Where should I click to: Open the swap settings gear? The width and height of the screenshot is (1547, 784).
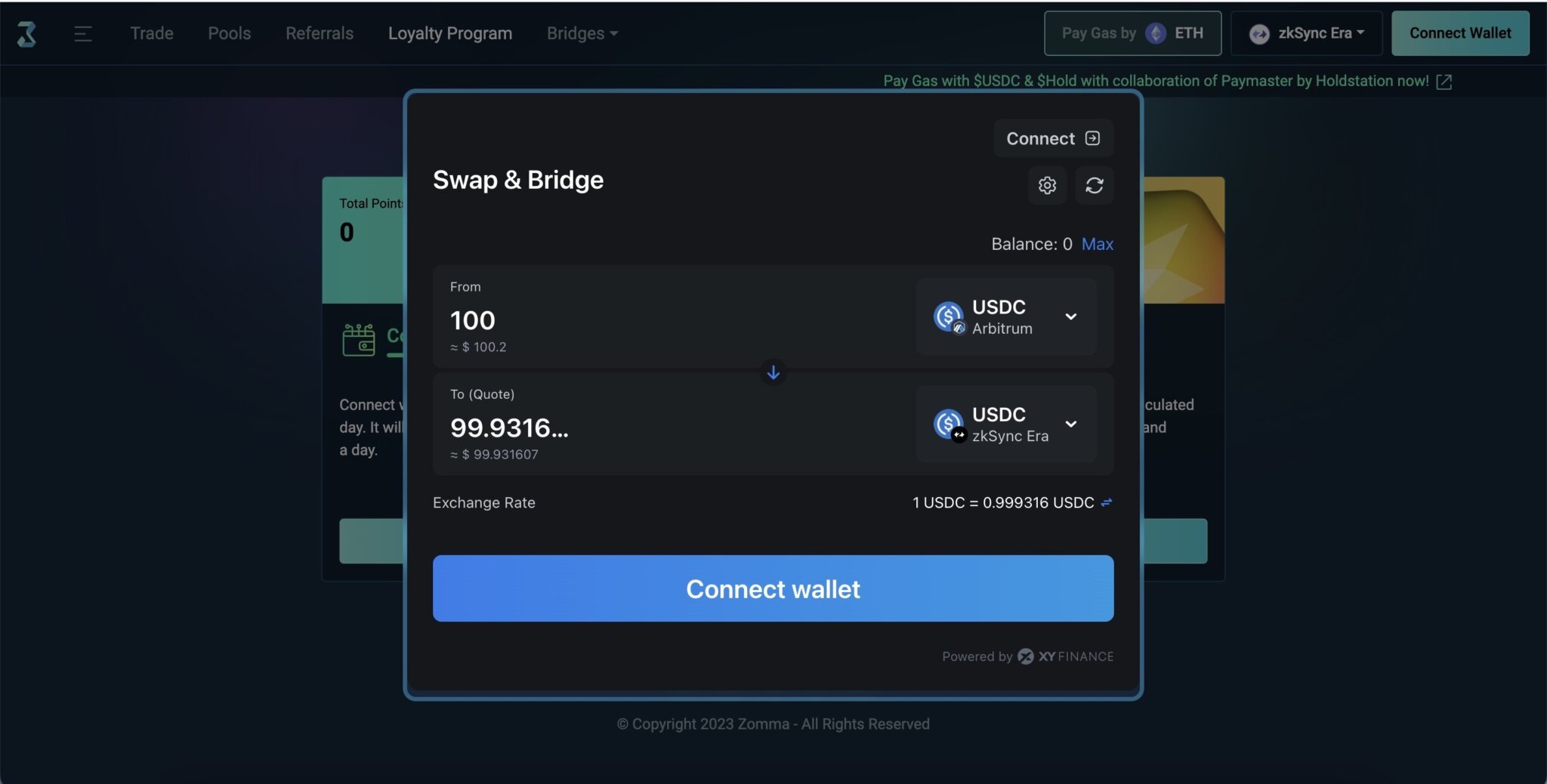(1047, 185)
